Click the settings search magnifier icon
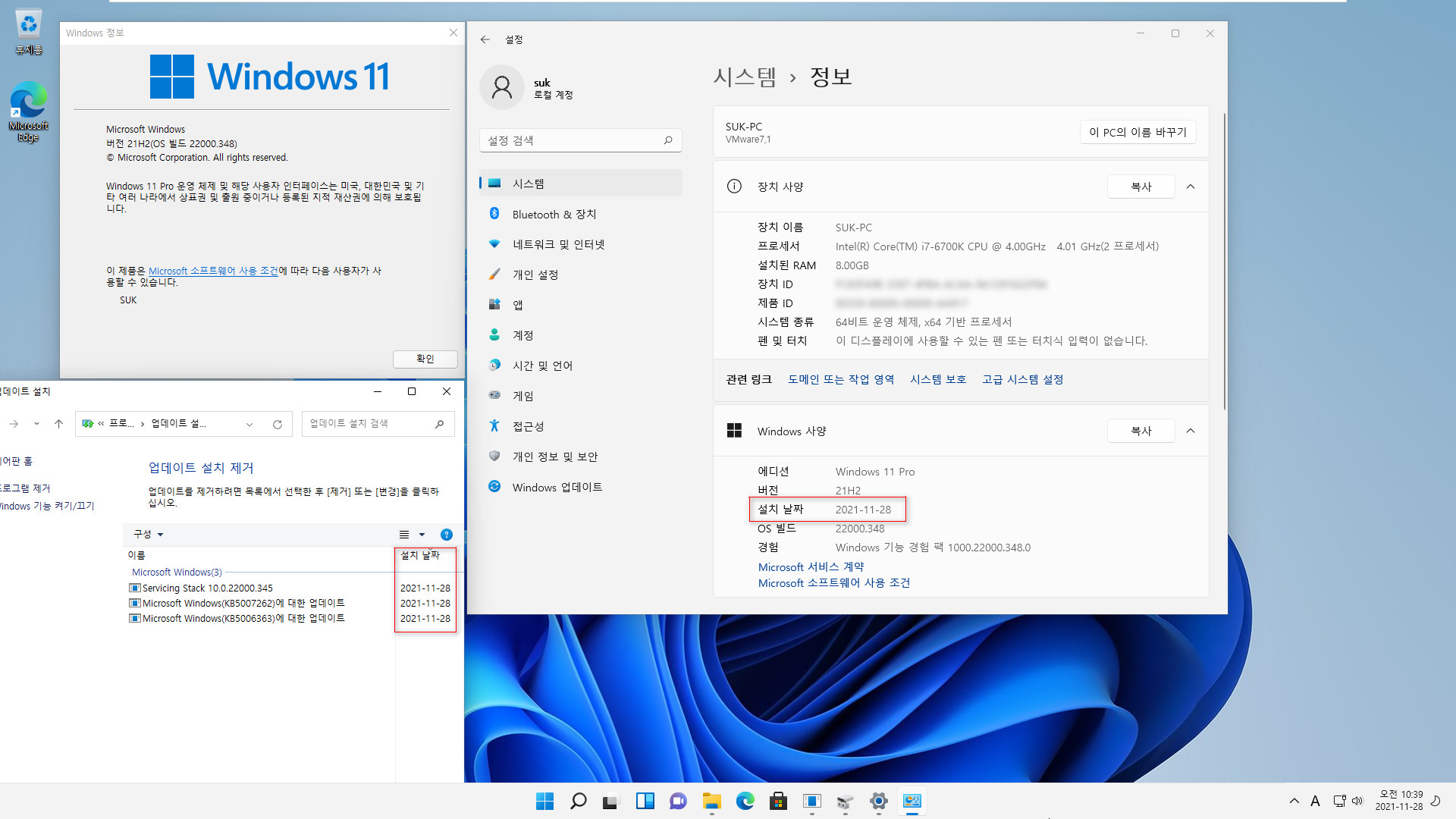1456x819 pixels. click(x=668, y=140)
